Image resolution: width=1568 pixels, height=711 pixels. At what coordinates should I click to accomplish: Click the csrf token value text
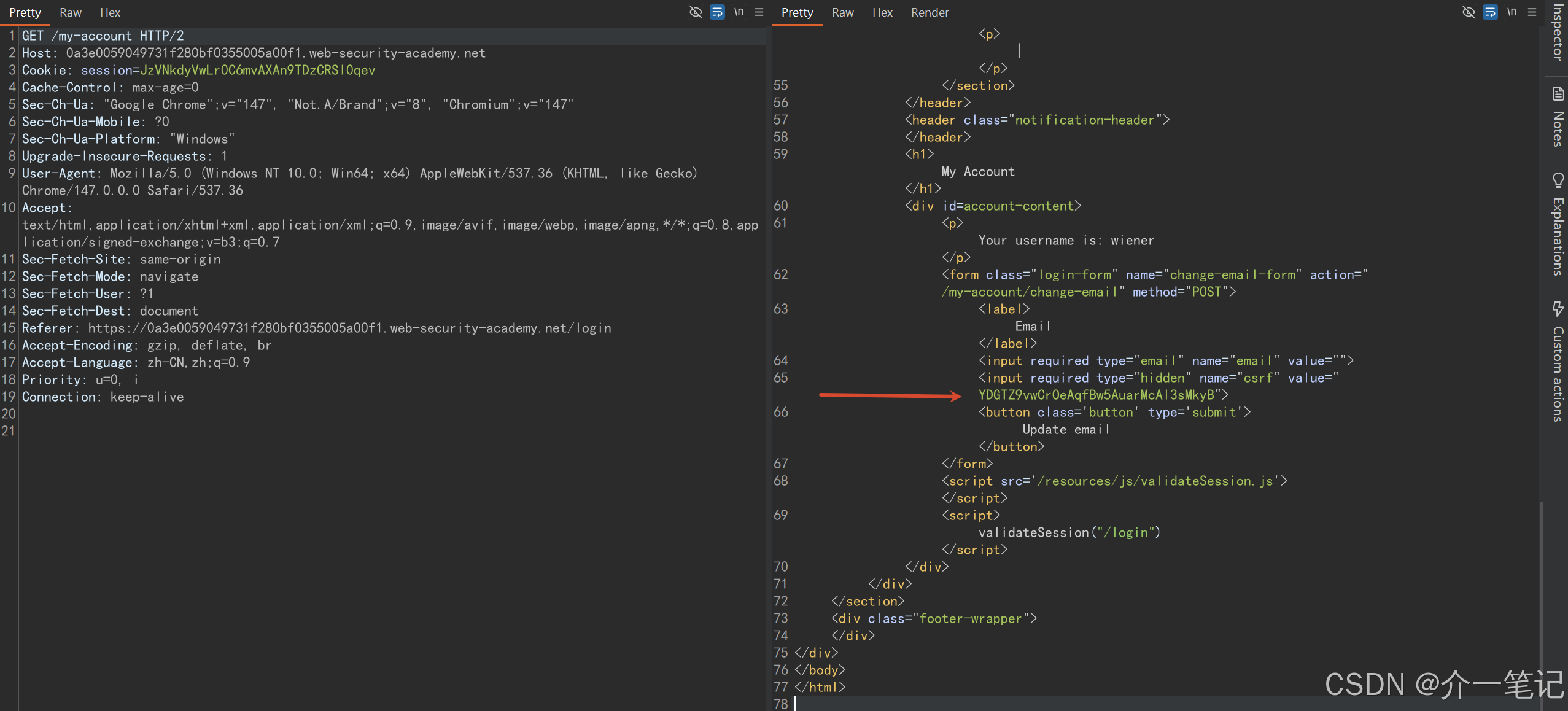(x=1096, y=395)
